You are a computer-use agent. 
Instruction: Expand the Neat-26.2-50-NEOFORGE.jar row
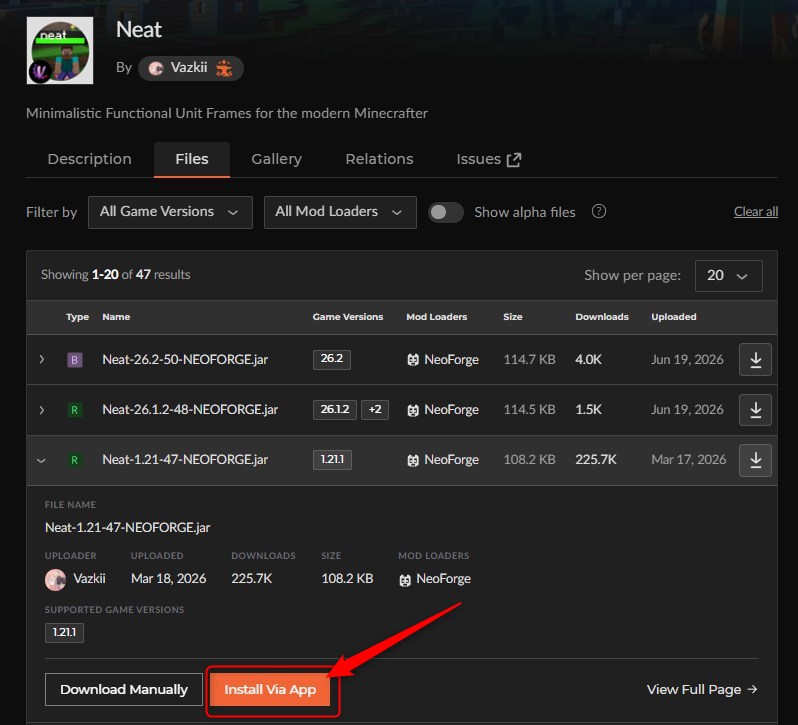point(42,359)
